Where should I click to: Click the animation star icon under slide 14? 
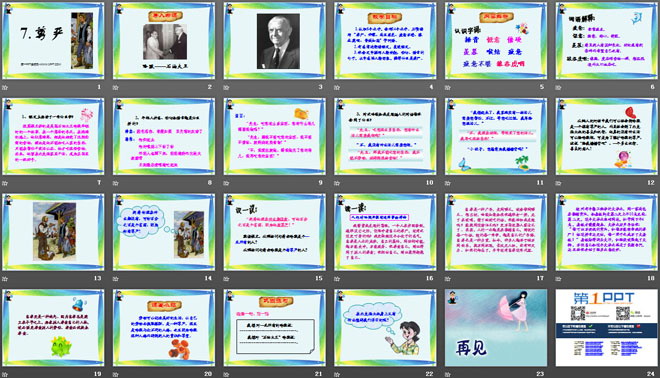115,279
